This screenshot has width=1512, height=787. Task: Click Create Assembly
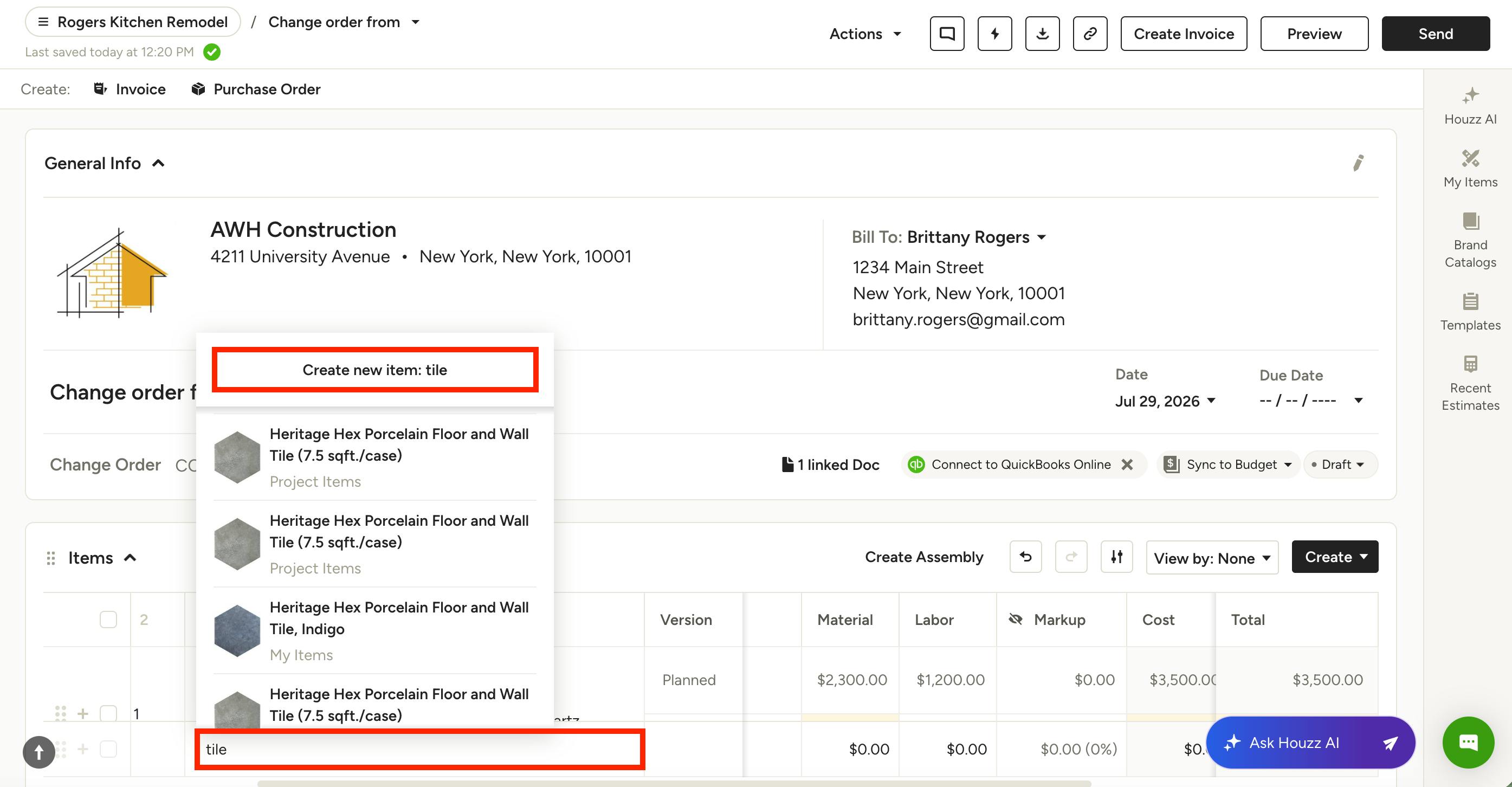(x=924, y=556)
